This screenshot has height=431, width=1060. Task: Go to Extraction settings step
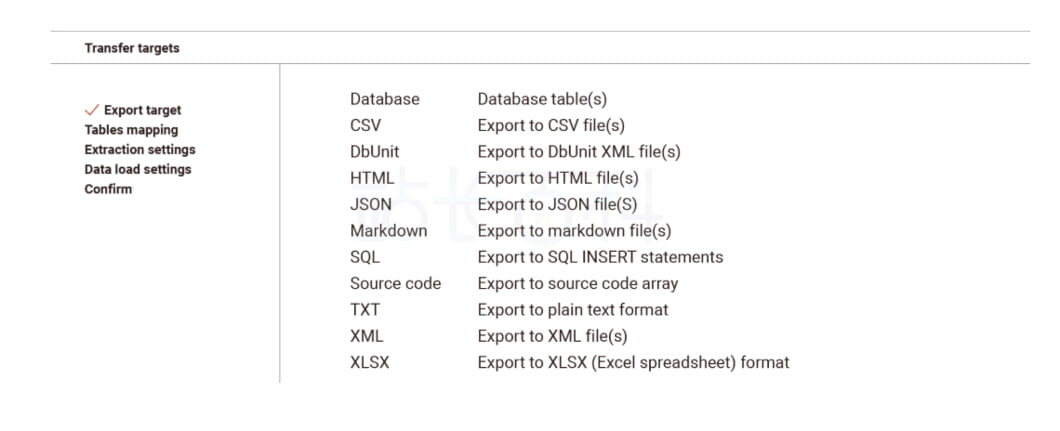click(x=140, y=149)
